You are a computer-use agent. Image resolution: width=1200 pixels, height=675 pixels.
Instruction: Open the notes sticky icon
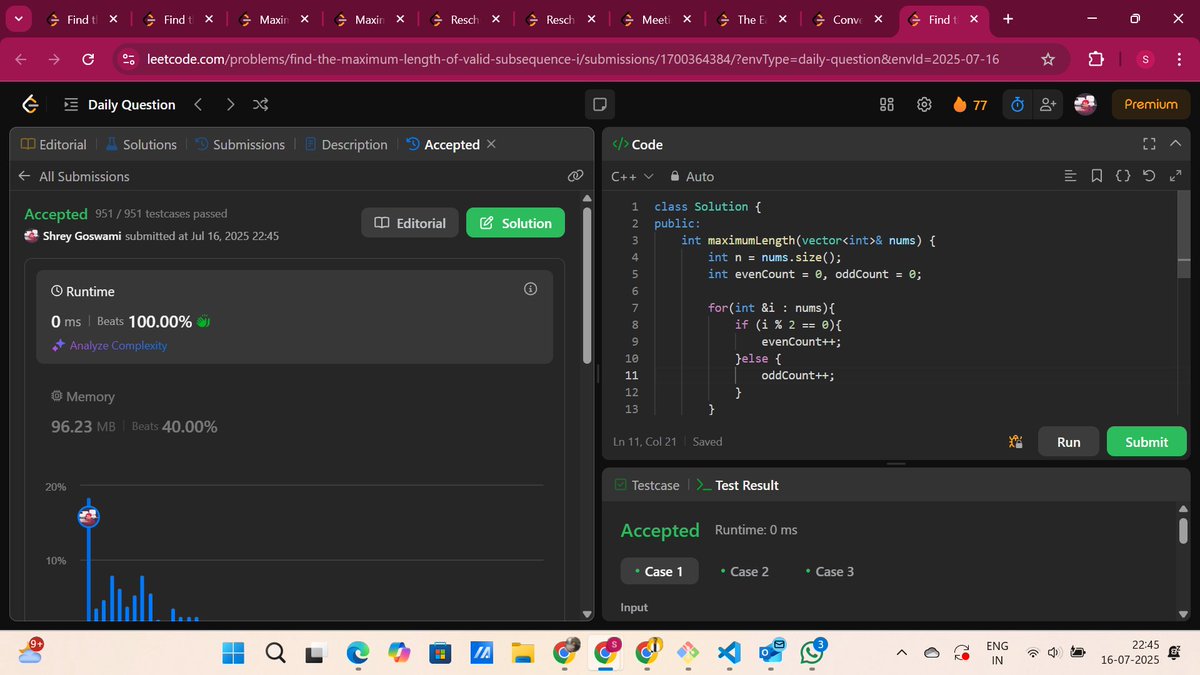[x=600, y=104]
